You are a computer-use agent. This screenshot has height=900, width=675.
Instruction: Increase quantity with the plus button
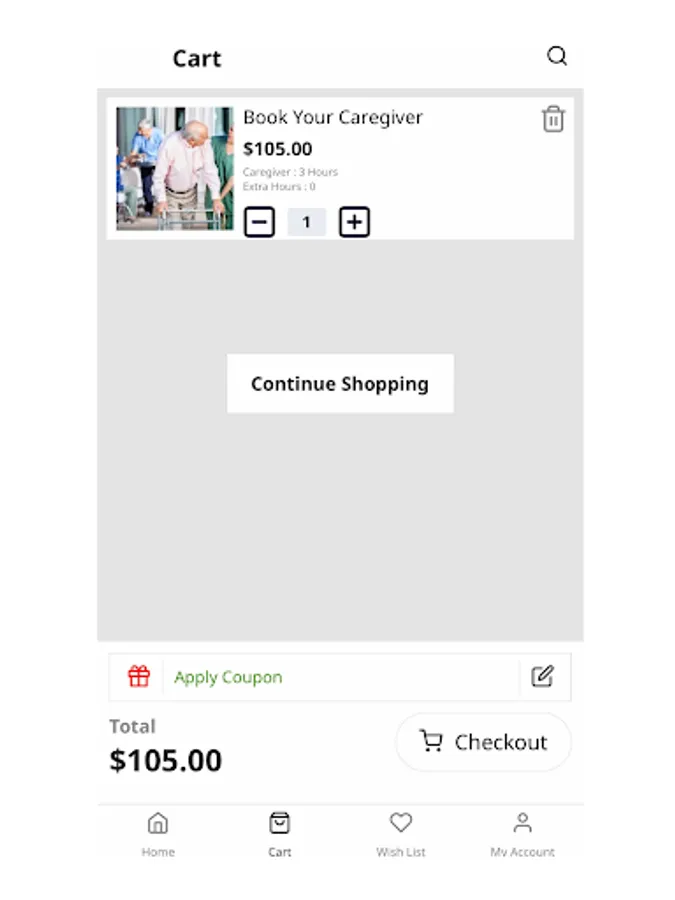pos(354,222)
